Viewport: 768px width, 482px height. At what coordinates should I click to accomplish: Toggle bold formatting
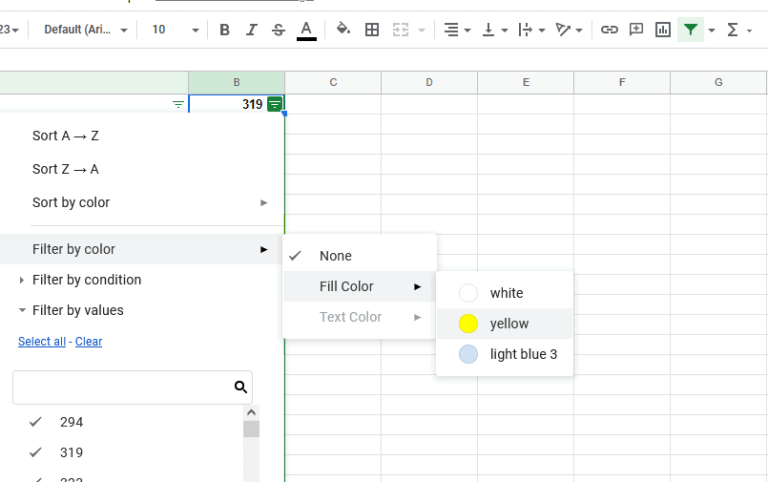click(x=224, y=30)
